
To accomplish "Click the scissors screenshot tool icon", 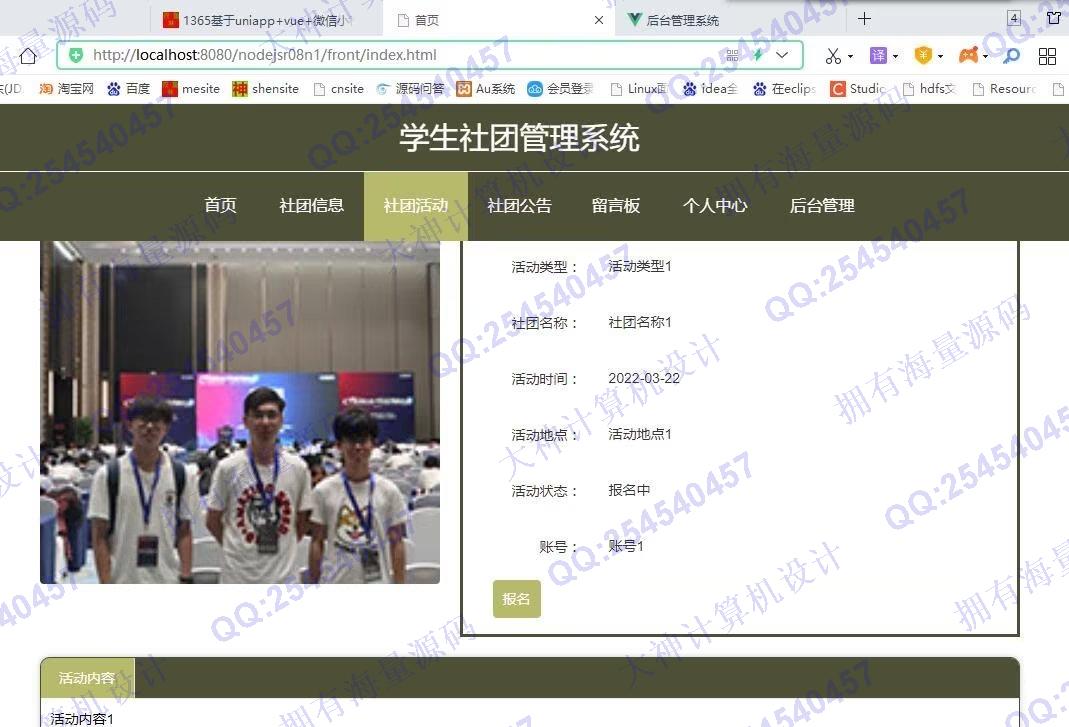I will (832, 56).
